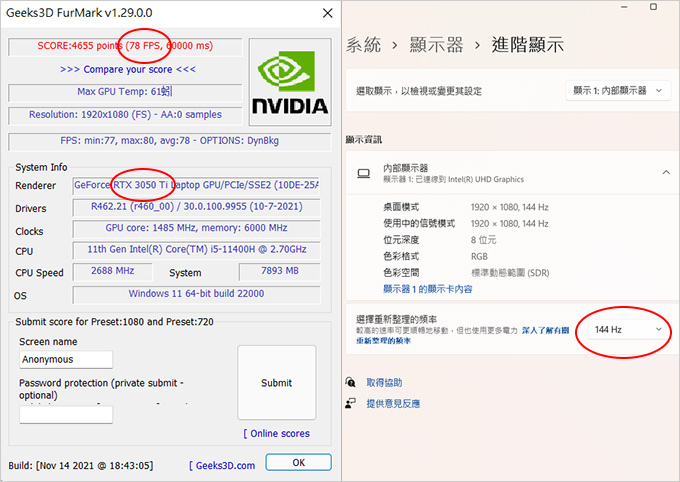This screenshot has height=482, width=680.
Task: Maximize the Settings window
Action: click(x=653, y=7)
